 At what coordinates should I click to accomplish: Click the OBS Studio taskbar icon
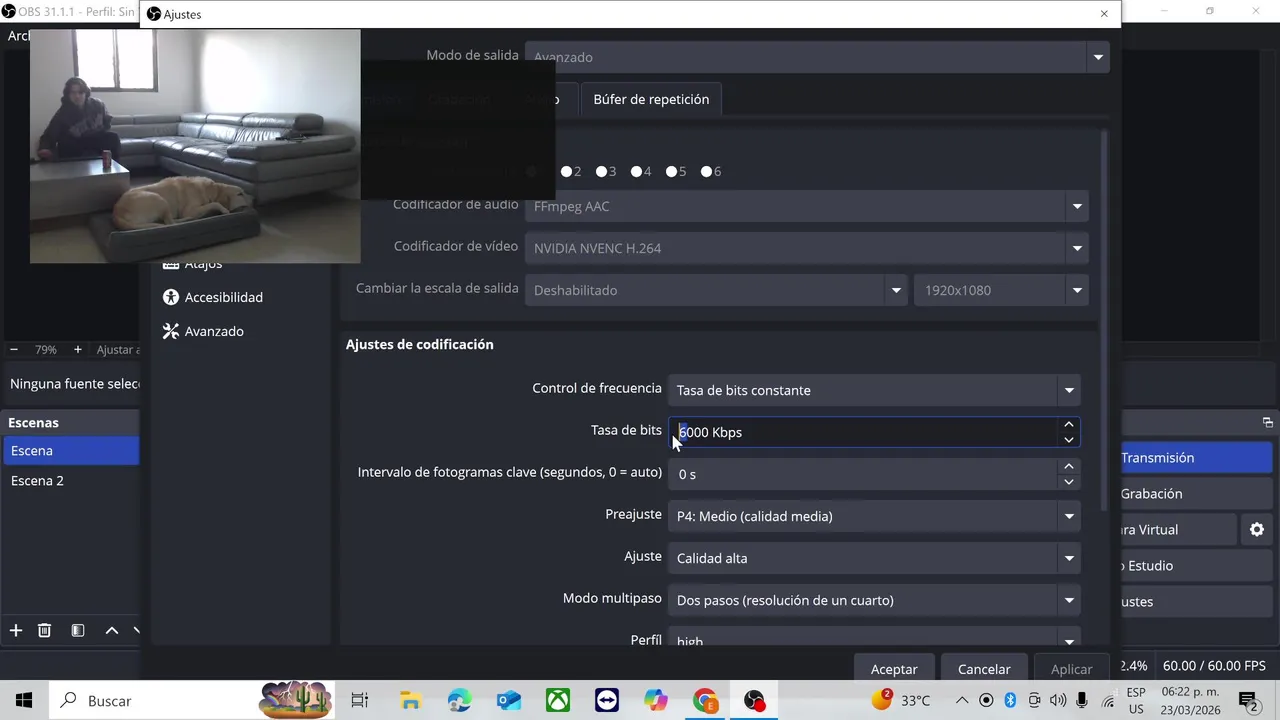[755, 700]
